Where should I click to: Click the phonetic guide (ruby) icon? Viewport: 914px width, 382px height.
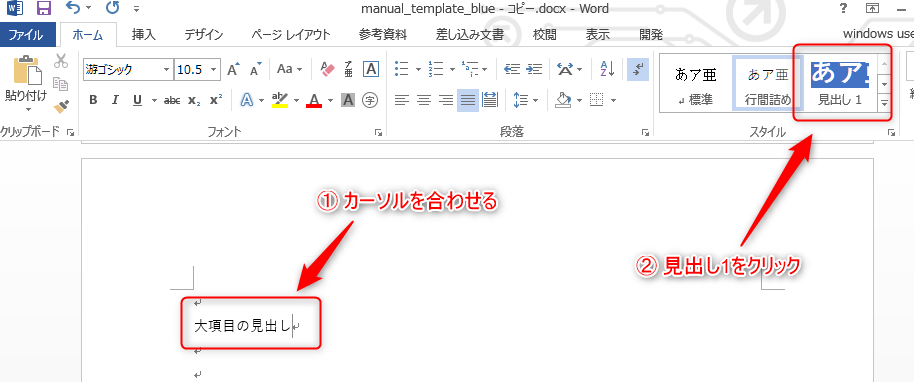349,69
